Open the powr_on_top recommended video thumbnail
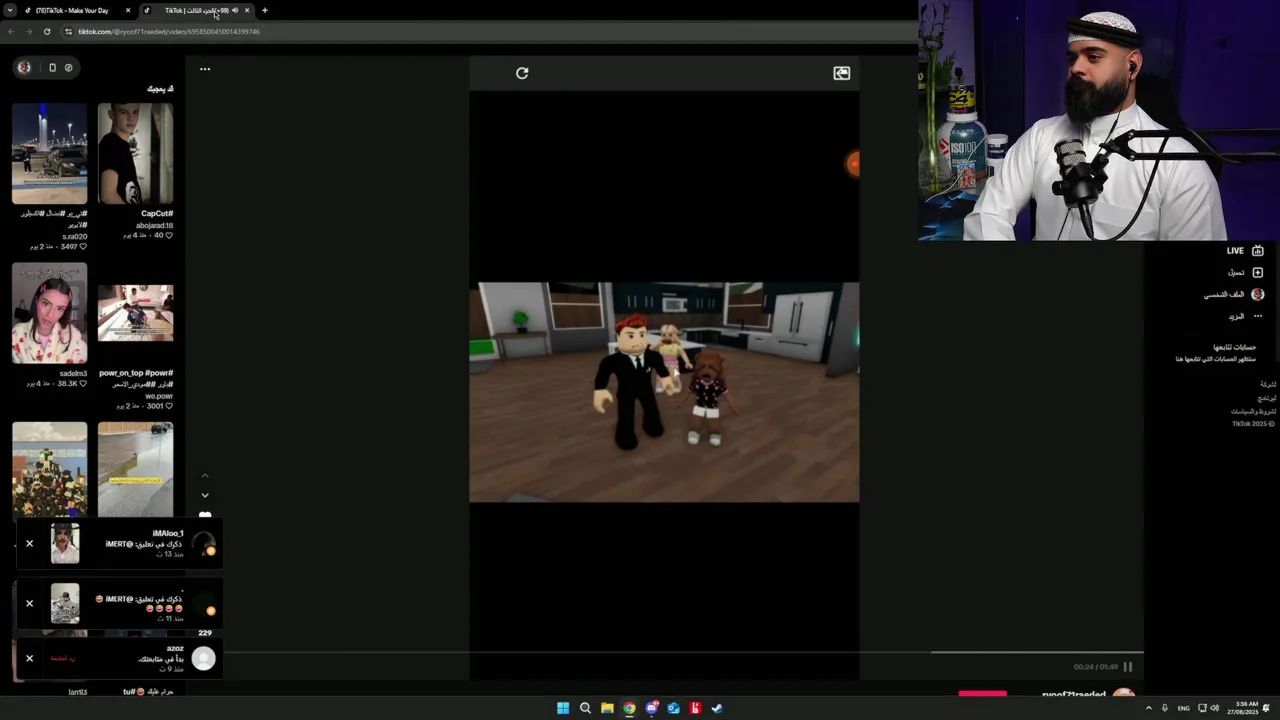The height and width of the screenshot is (720, 1280). pos(135,313)
